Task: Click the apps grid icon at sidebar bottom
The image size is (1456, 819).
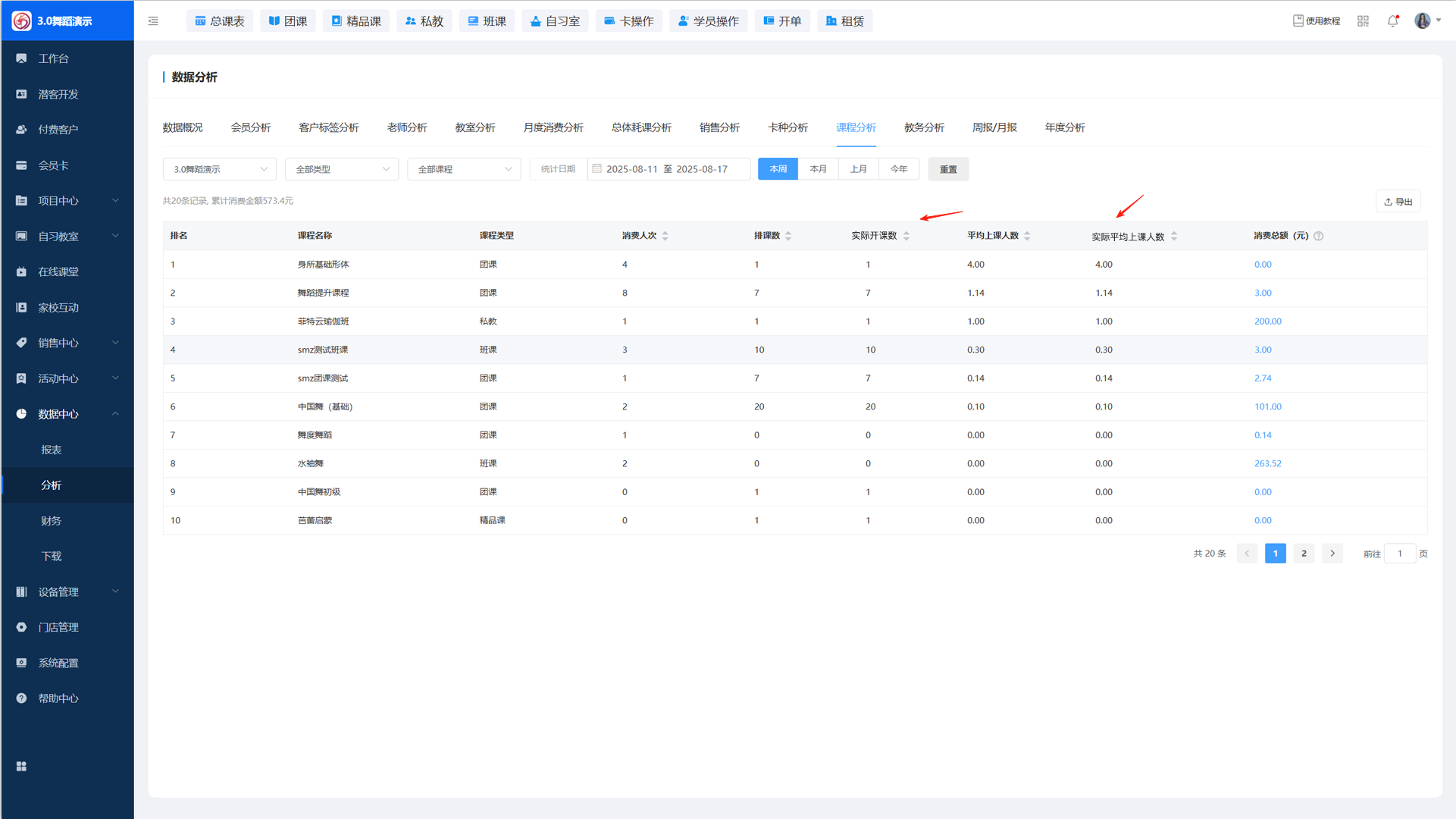Action: tap(21, 767)
